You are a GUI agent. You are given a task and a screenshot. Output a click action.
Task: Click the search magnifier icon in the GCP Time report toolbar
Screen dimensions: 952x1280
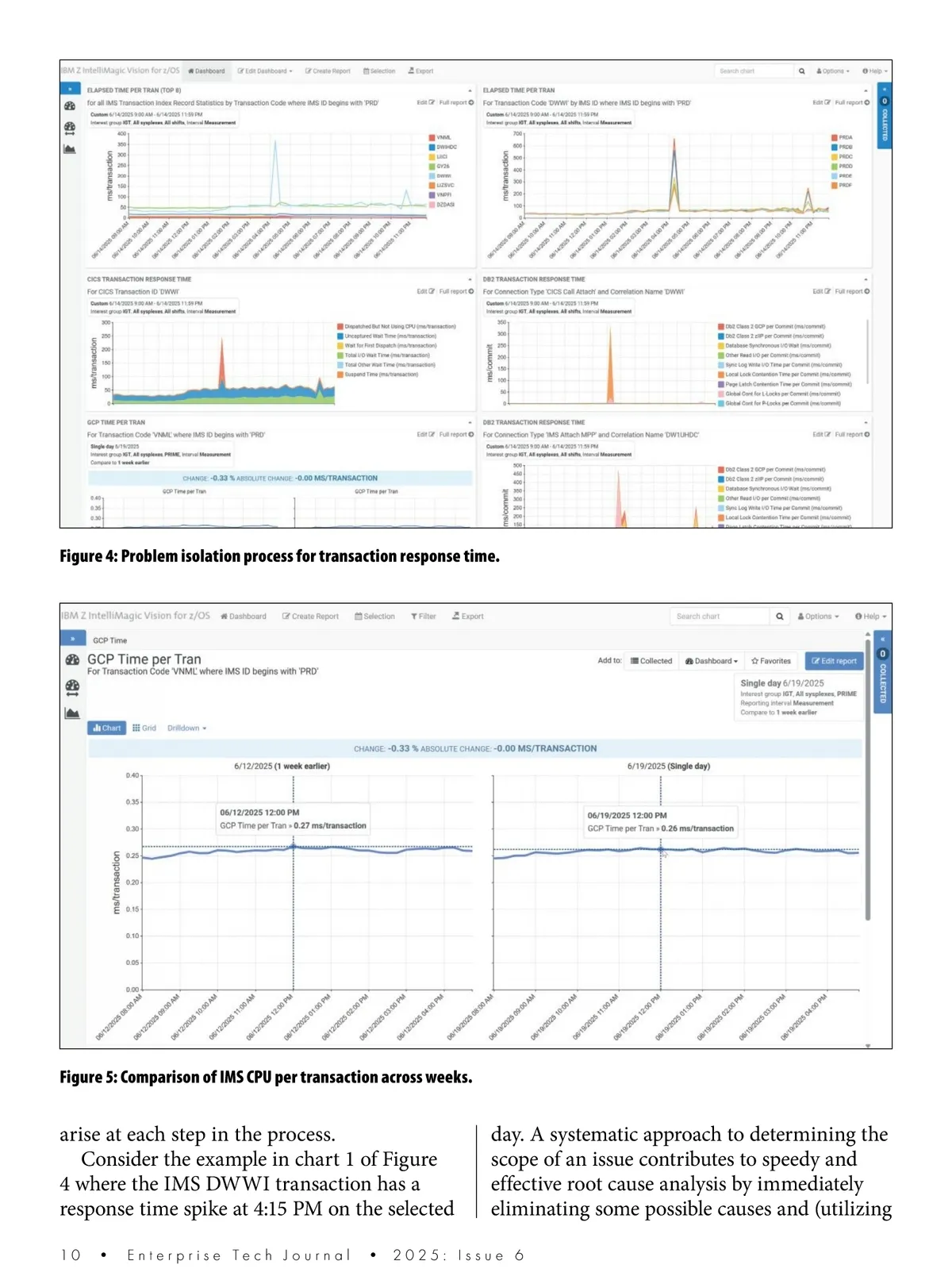780,617
